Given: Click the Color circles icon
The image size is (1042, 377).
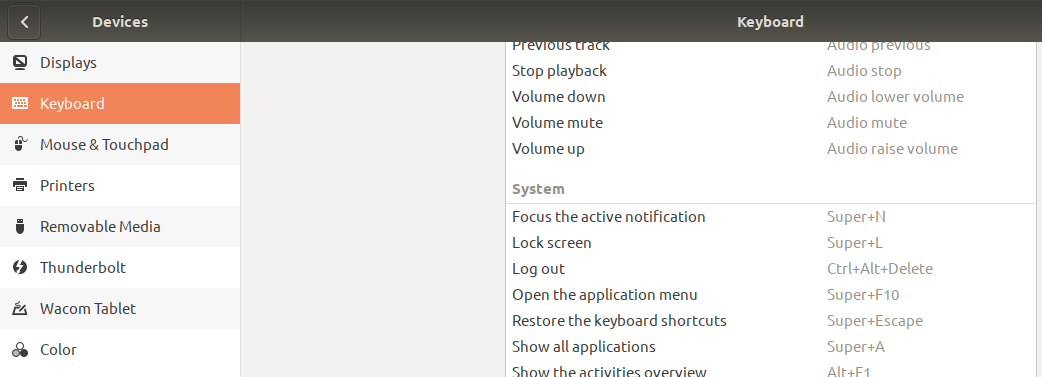Looking at the screenshot, I should (20, 350).
